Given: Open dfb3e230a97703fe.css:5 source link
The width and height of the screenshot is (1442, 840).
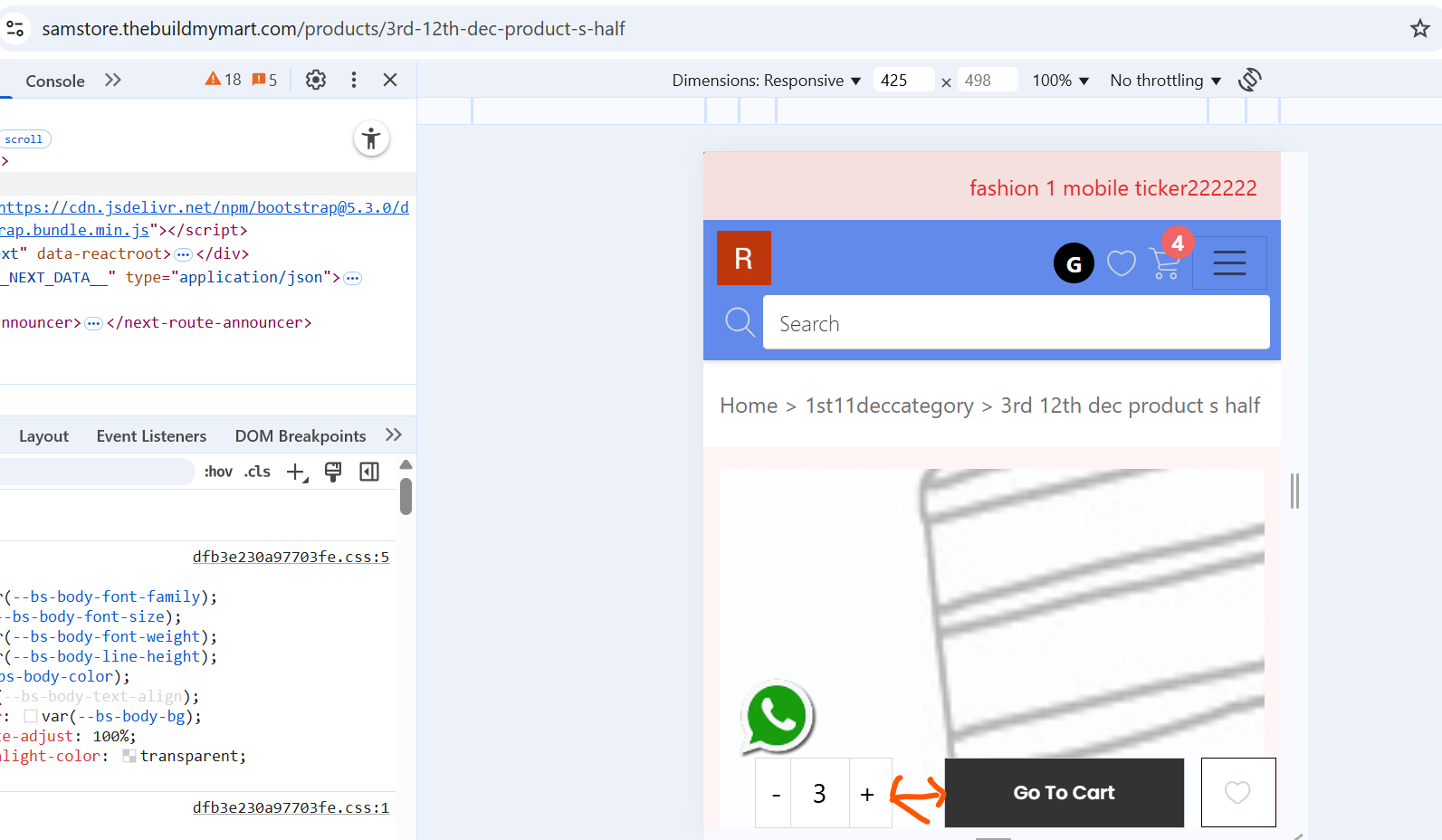Looking at the screenshot, I should pos(291,558).
